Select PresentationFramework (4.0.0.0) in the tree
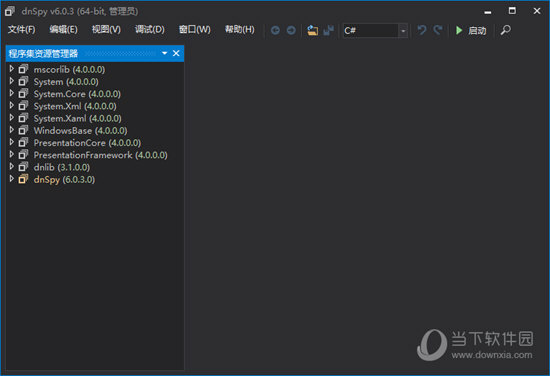 coord(101,155)
